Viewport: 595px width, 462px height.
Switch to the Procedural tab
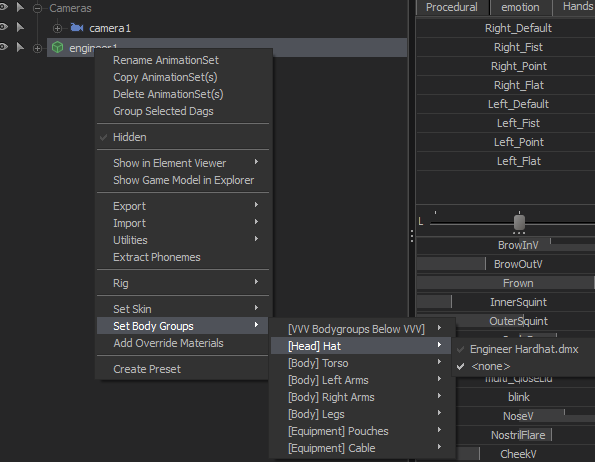click(x=451, y=7)
